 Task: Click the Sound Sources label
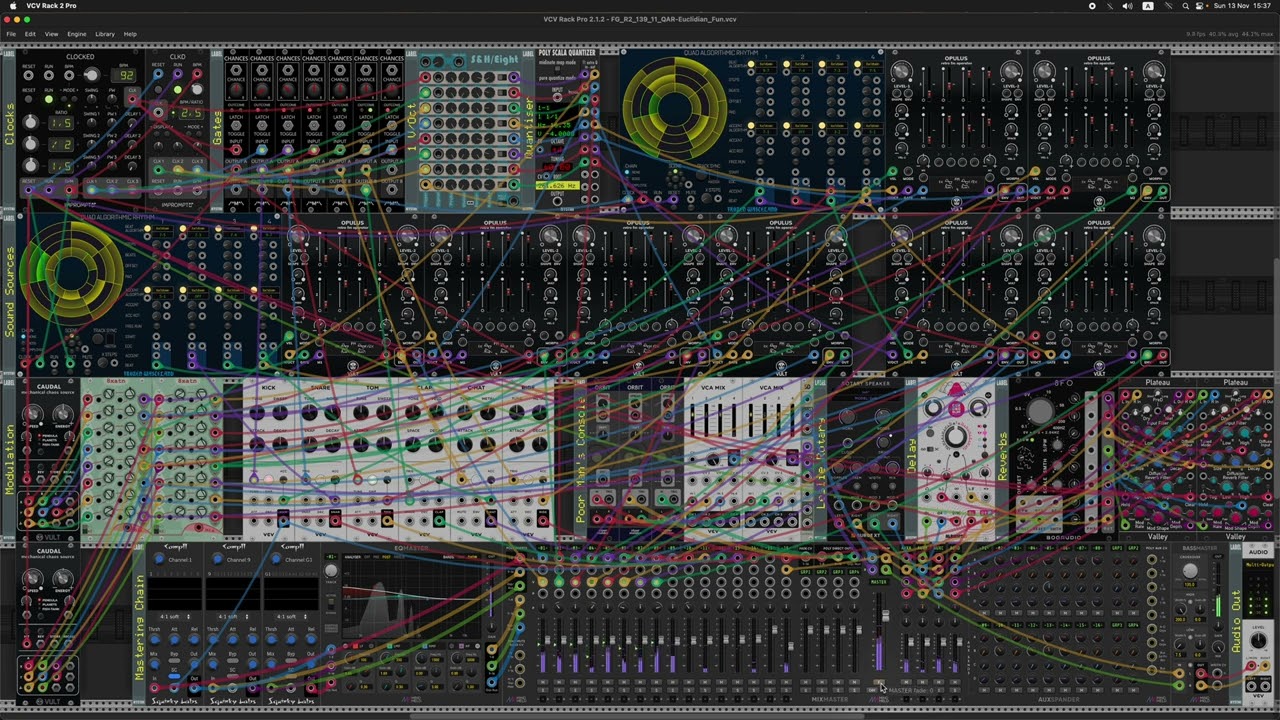point(11,291)
